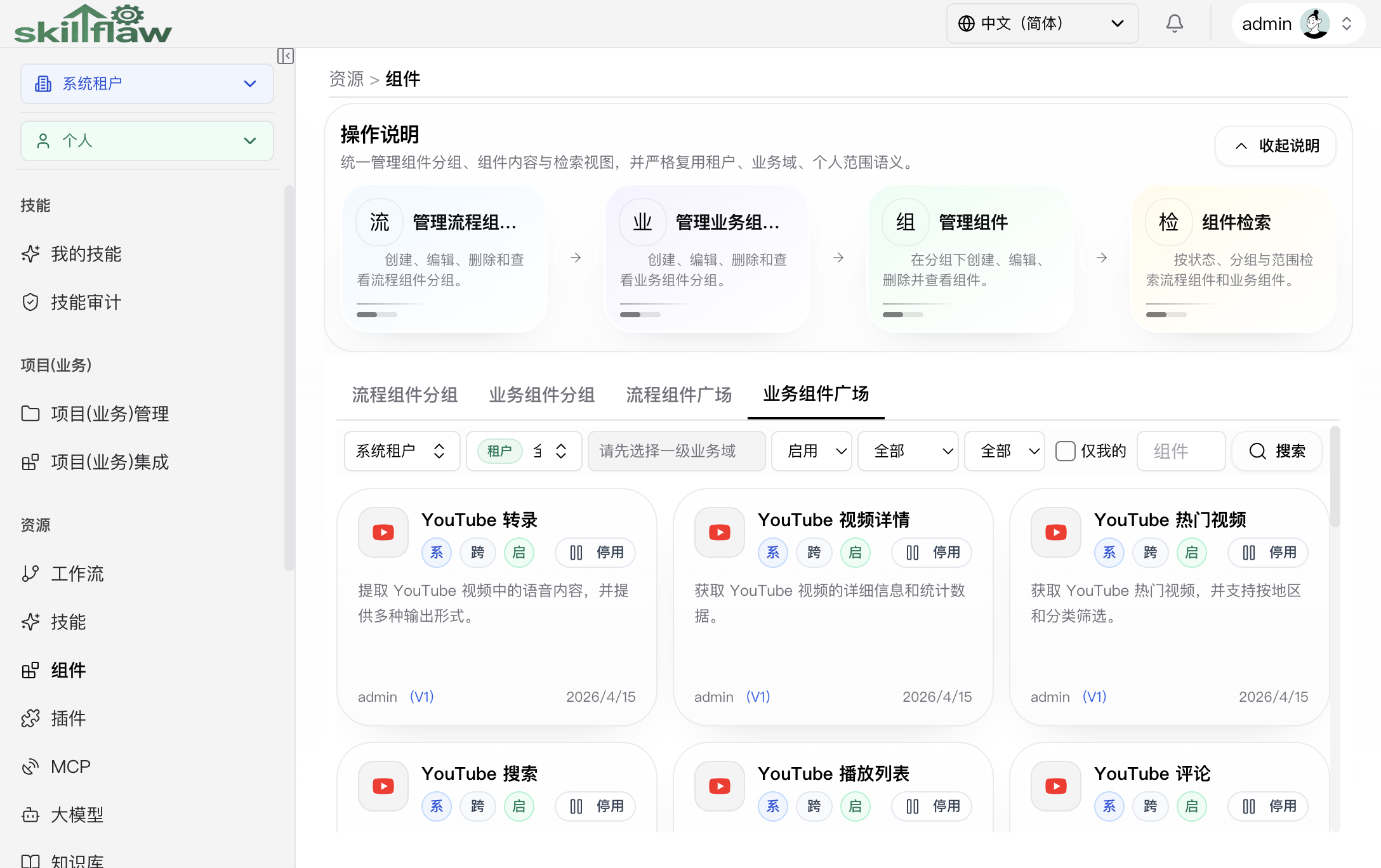Open MCP satellite icon
Image resolution: width=1381 pixels, height=868 pixels.
click(x=30, y=766)
